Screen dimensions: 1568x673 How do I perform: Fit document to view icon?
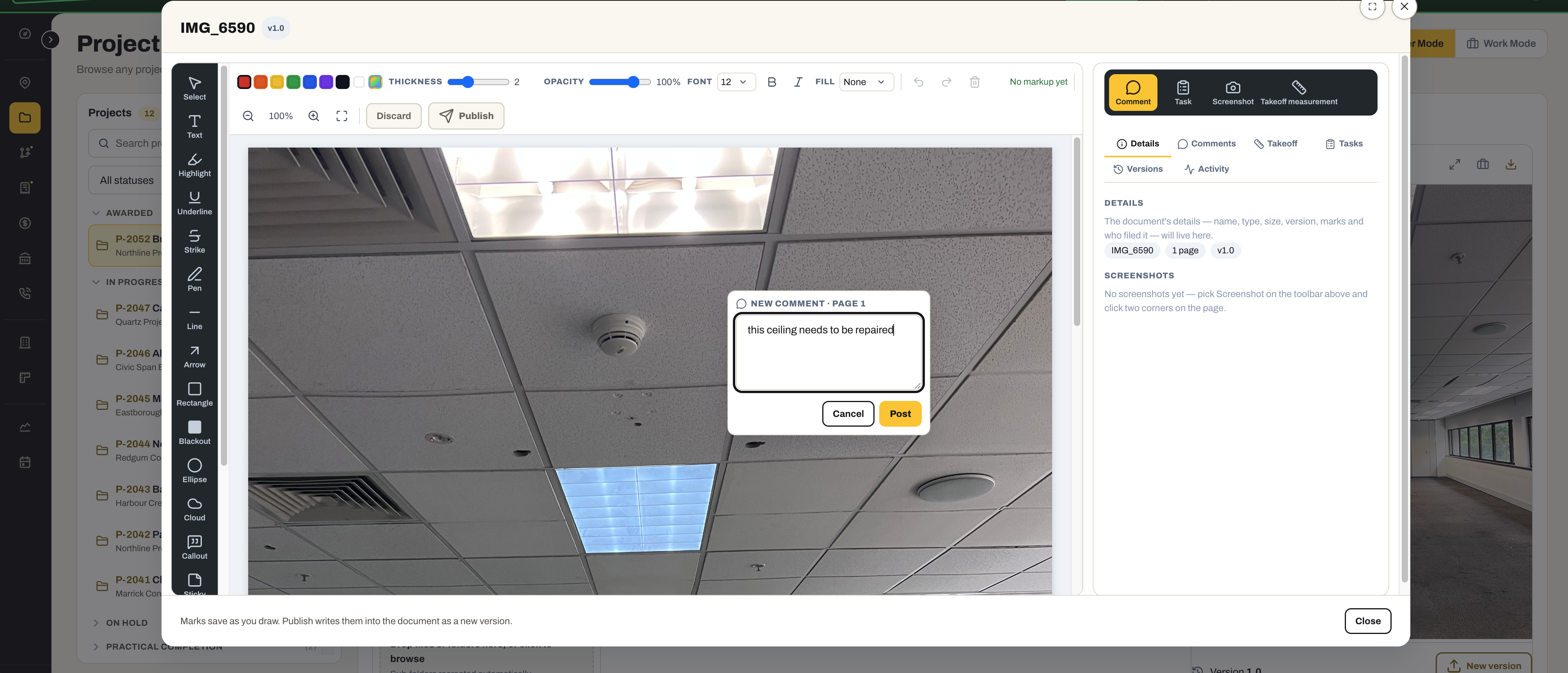click(x=342, y=116)
